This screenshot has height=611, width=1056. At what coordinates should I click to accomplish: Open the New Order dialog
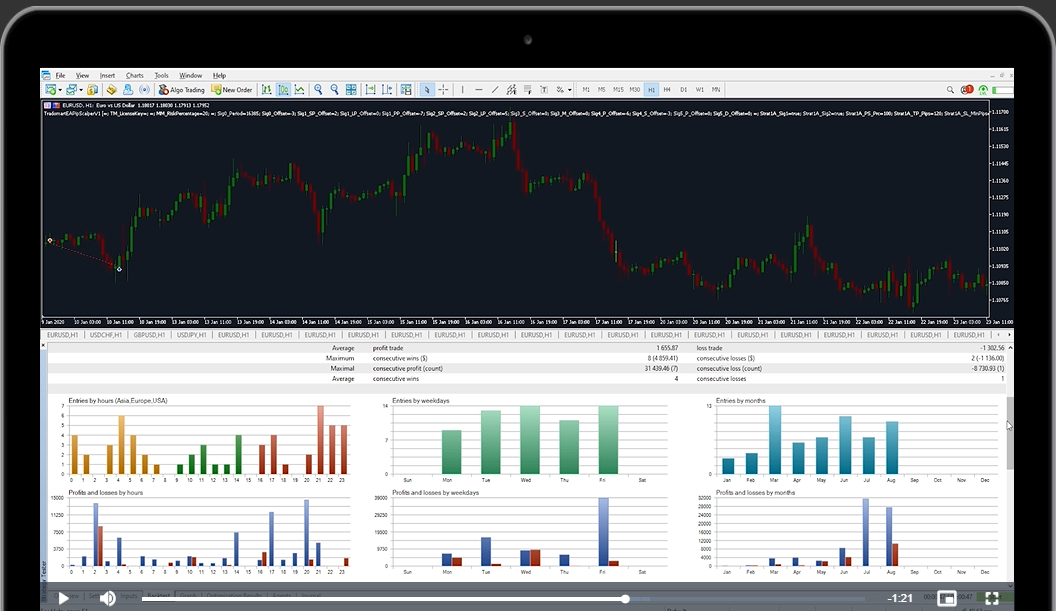pos(230,89)
